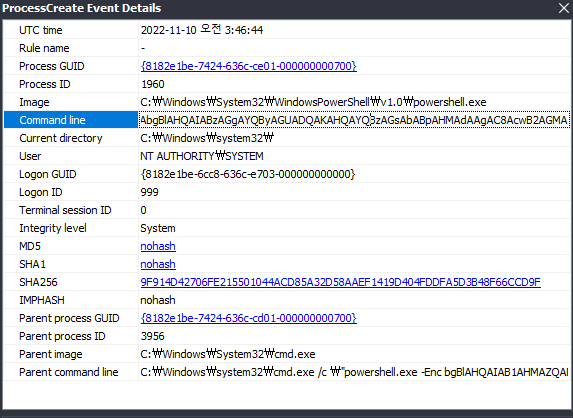Screen dimensions: 573x418
Task: Select the Integrity level label
Action: coord(53,228)
